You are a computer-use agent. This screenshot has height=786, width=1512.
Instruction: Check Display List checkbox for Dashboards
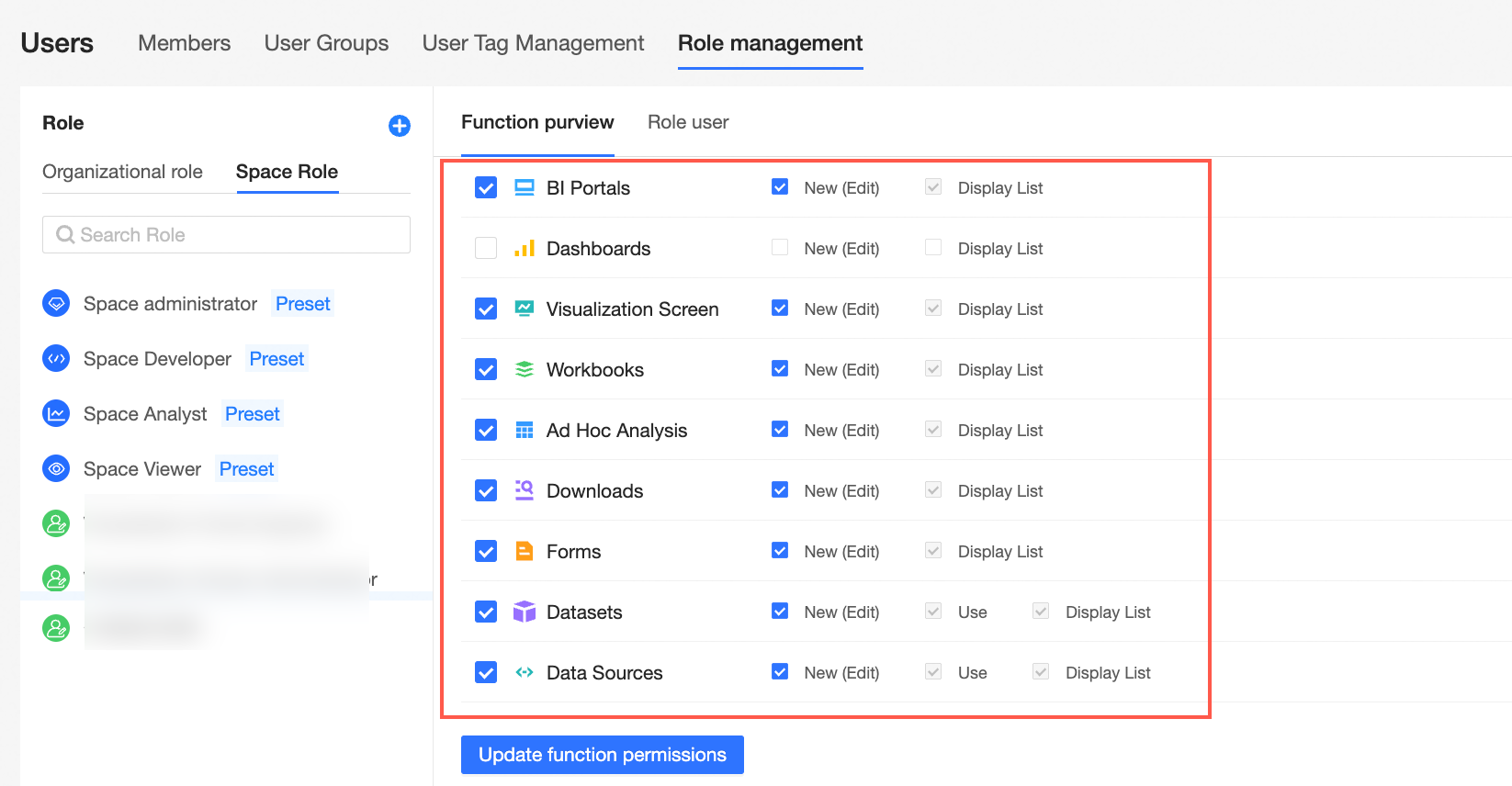pos(933,247)
